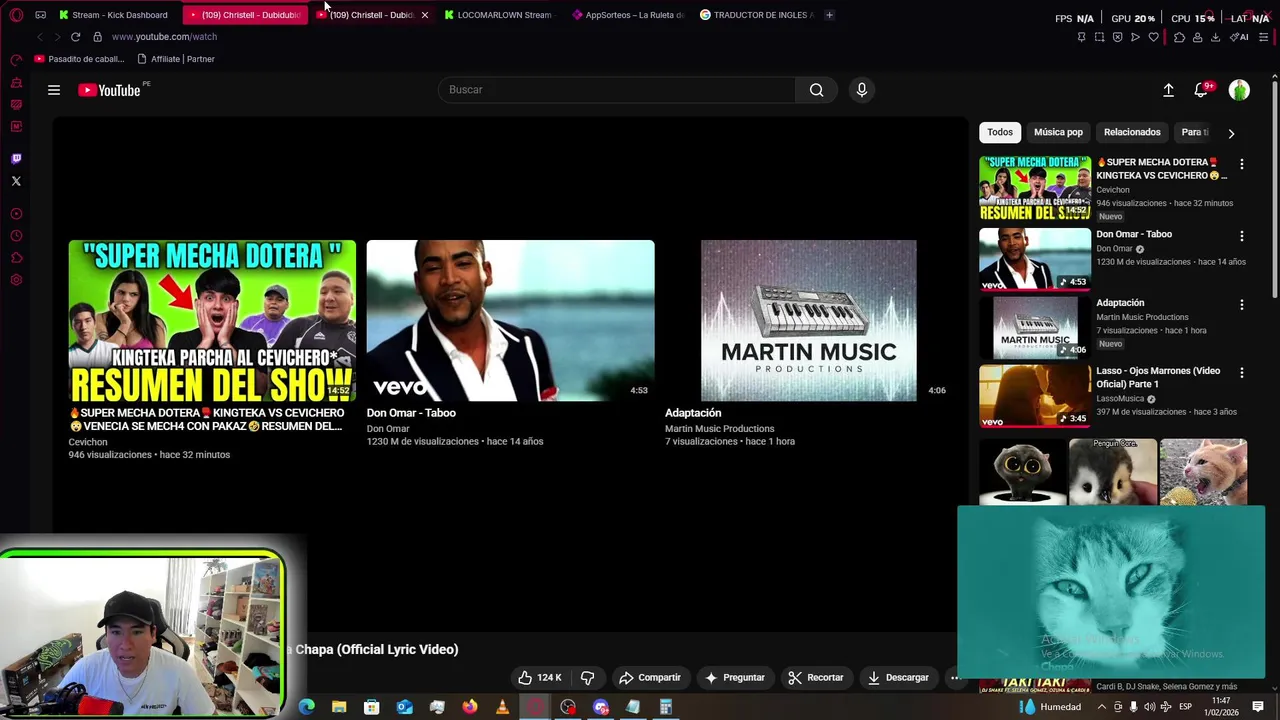The height and width of the screenshot is (720, 1280).
Task: Click the Buscar search input
Action: (617, 90)
